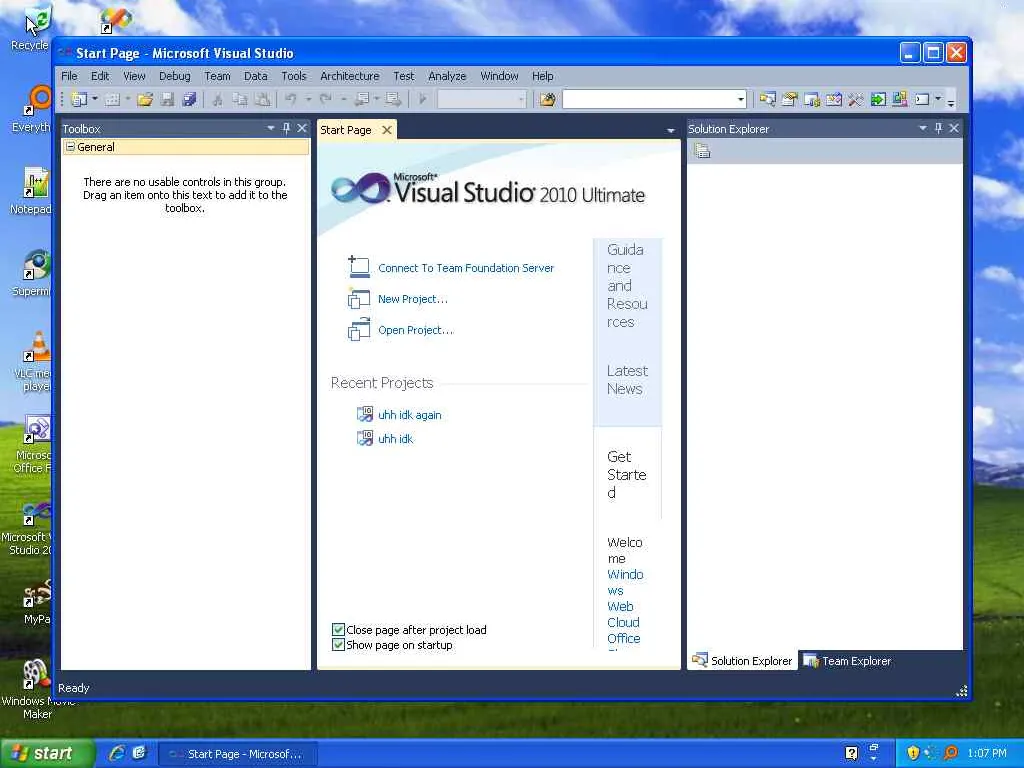Open the active documents list dropdown arrow
Screen dimensions: 1024x768
[671, 131]
